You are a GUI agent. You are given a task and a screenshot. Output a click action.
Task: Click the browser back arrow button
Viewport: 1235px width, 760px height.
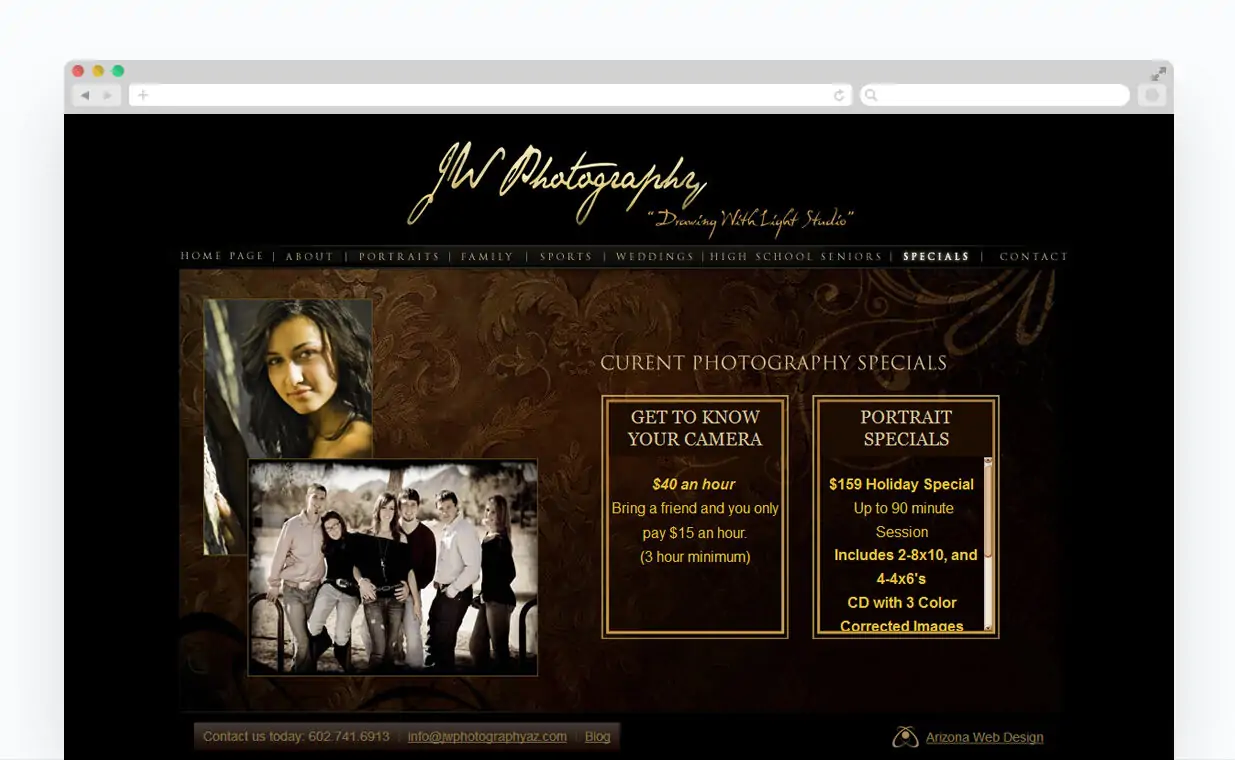point(85,96)
